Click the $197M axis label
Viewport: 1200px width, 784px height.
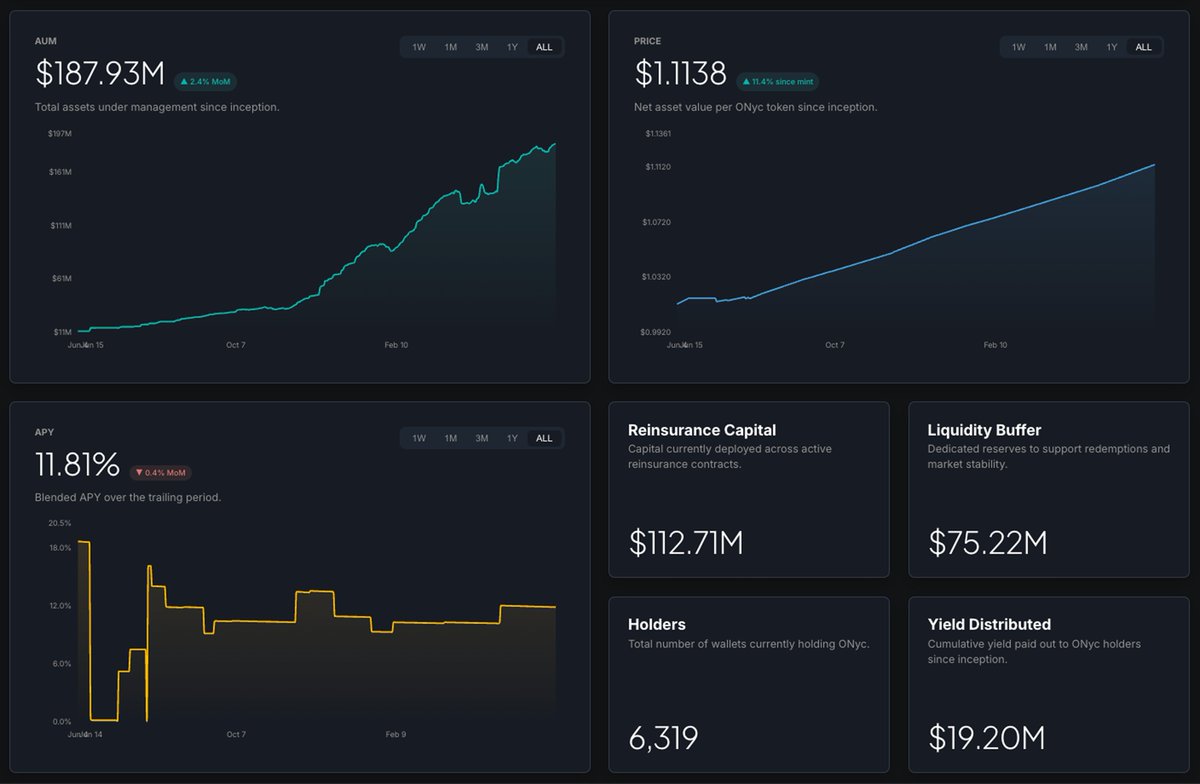pyautogui.click(x=60, y=133)
